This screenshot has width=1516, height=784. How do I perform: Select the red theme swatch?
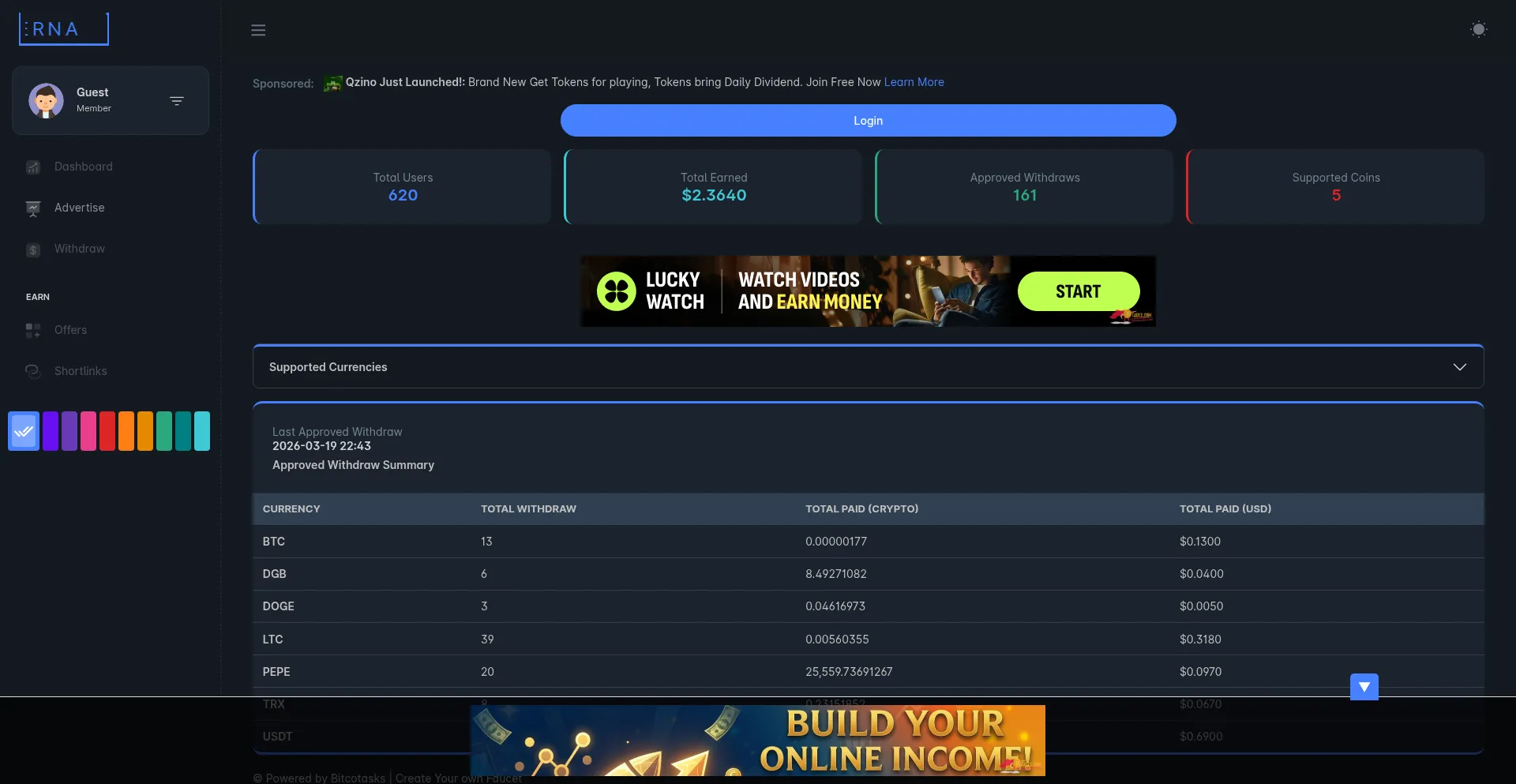coord(107,431)
